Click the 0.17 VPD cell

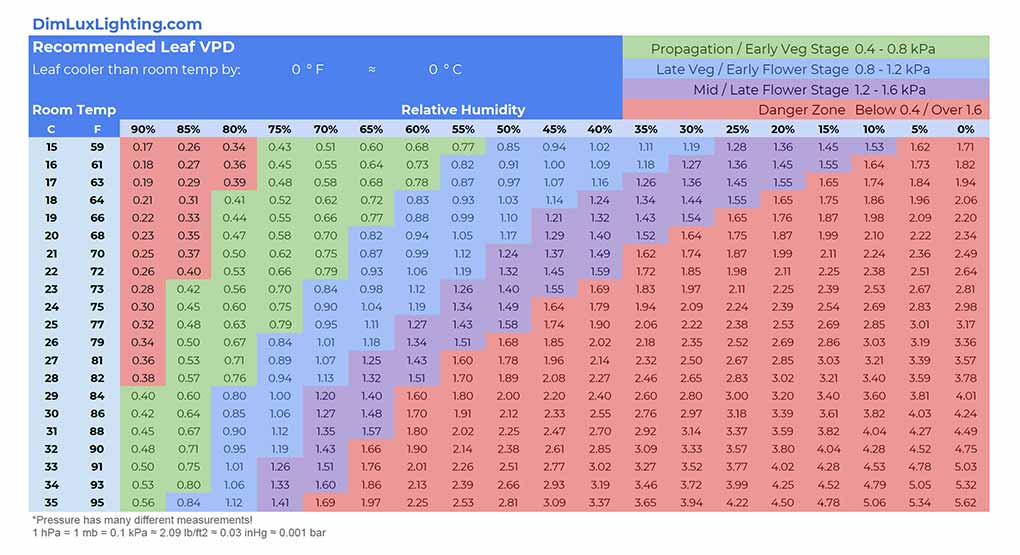tap(143, 147)
